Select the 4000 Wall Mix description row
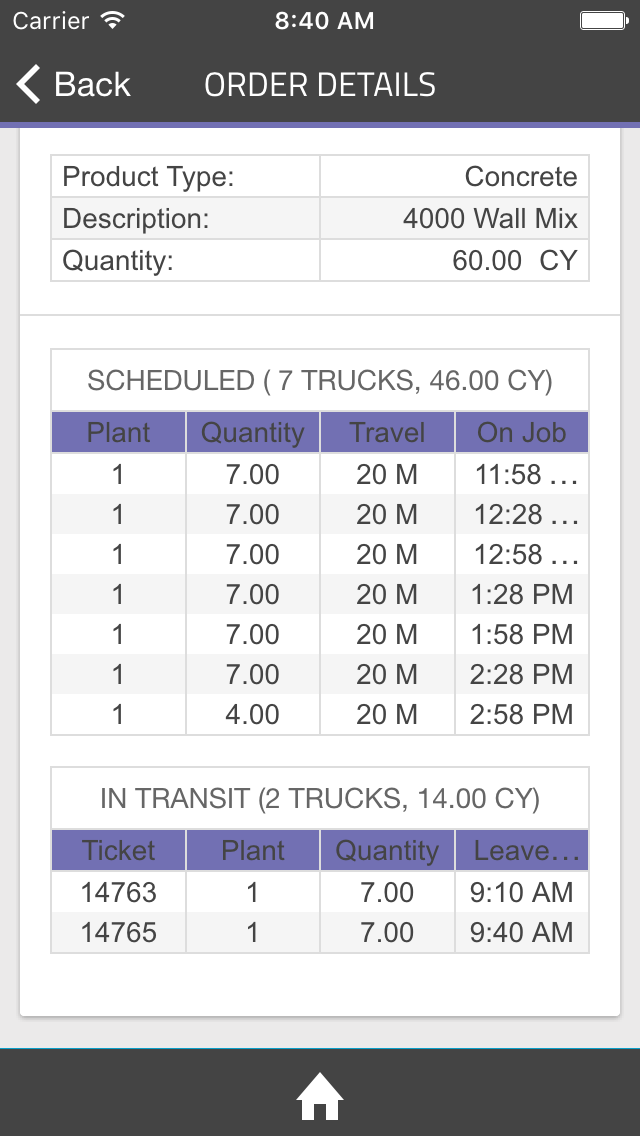The height and width of the screenshot is (1136, 640). click(x=320, y=218)
